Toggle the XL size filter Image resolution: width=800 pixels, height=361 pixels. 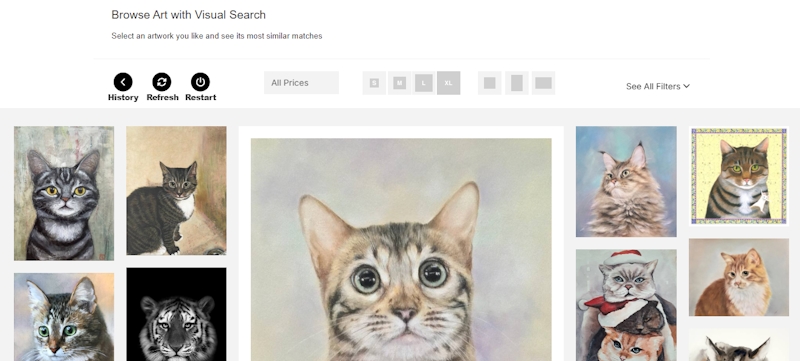(x=448, y=83)
